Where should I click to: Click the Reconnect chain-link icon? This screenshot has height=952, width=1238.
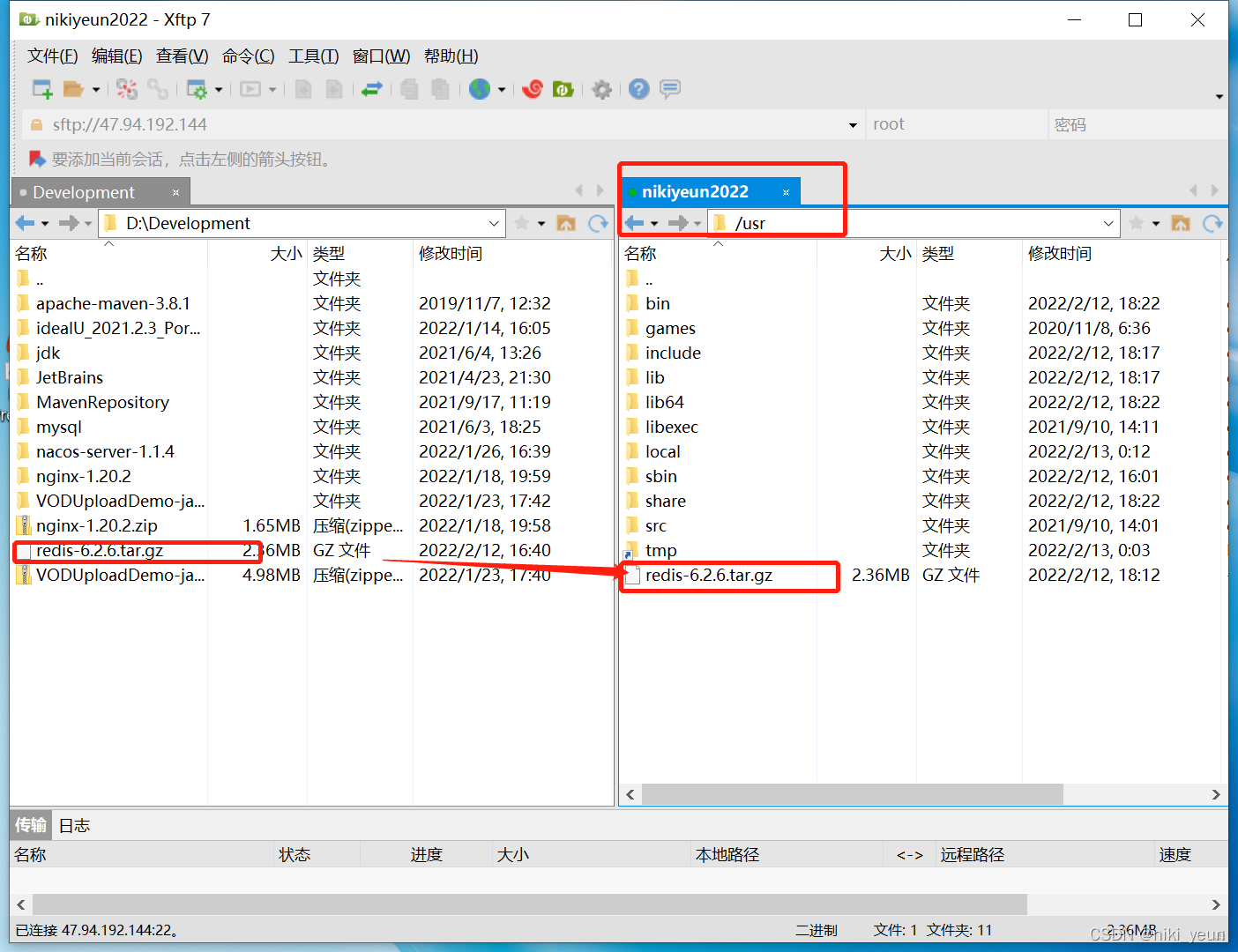(x=158, y=89)
